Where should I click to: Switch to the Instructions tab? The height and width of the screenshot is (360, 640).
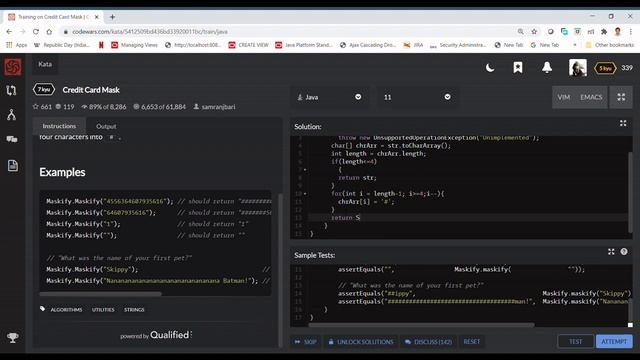[59, 126]
